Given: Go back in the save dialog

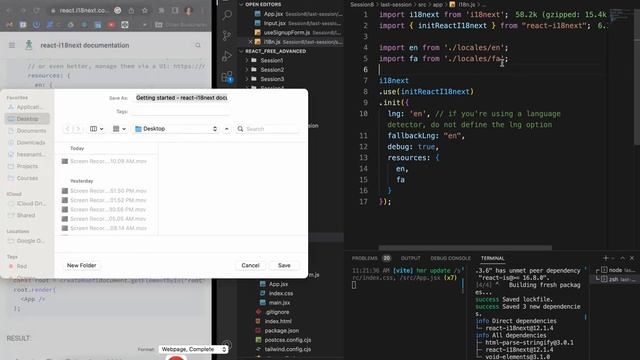Looking at the screenshot, I should (x=67, y=129).
